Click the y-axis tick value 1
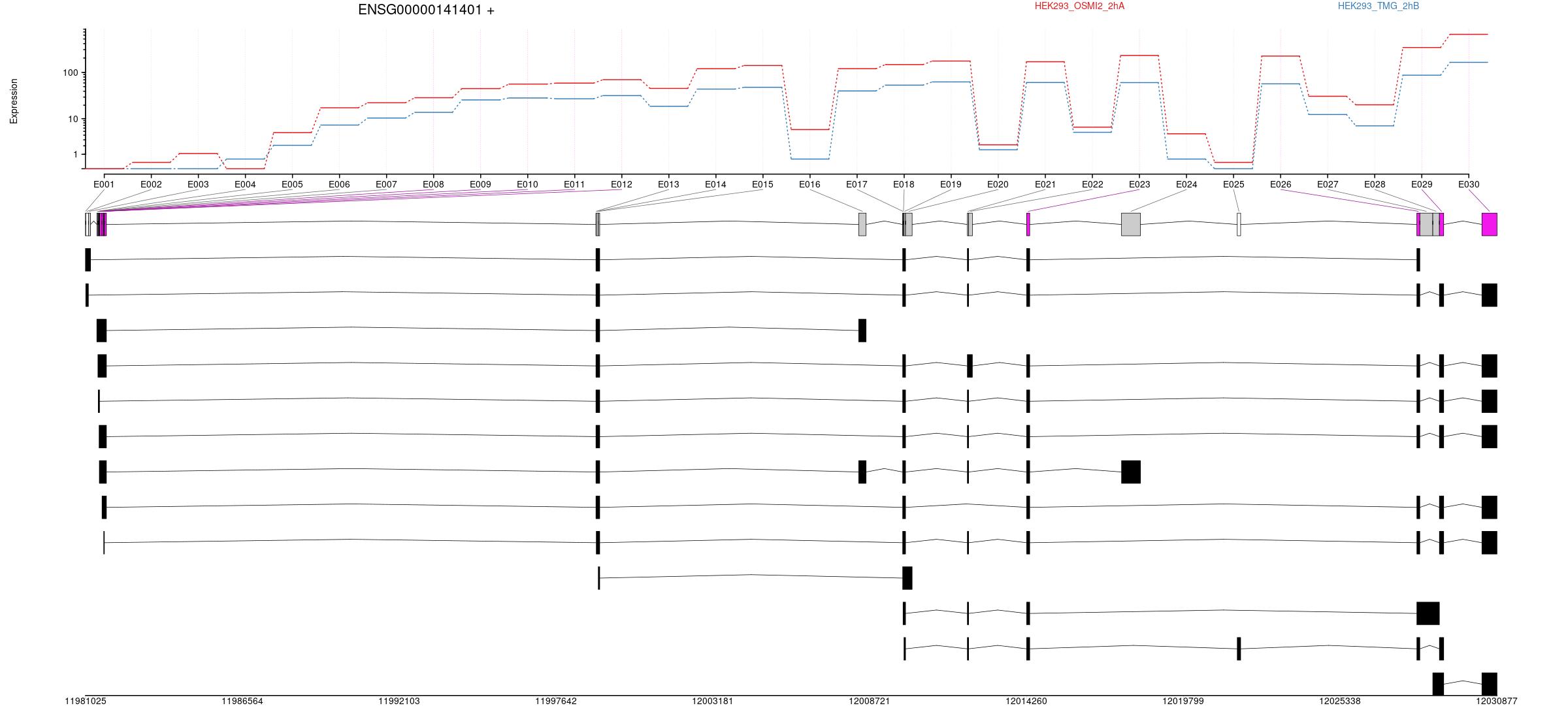This screenshot has height=712, width=1568. pyautogui.click(x=76, y=154)
